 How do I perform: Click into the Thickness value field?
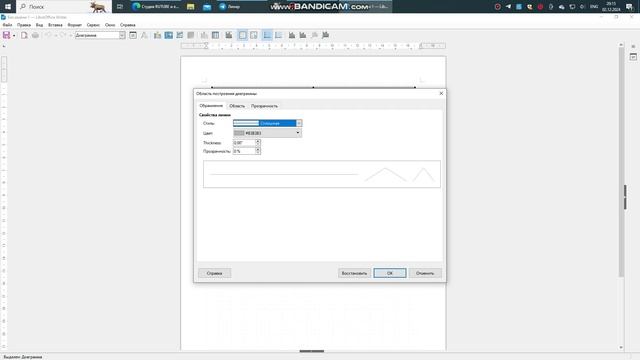244,143
